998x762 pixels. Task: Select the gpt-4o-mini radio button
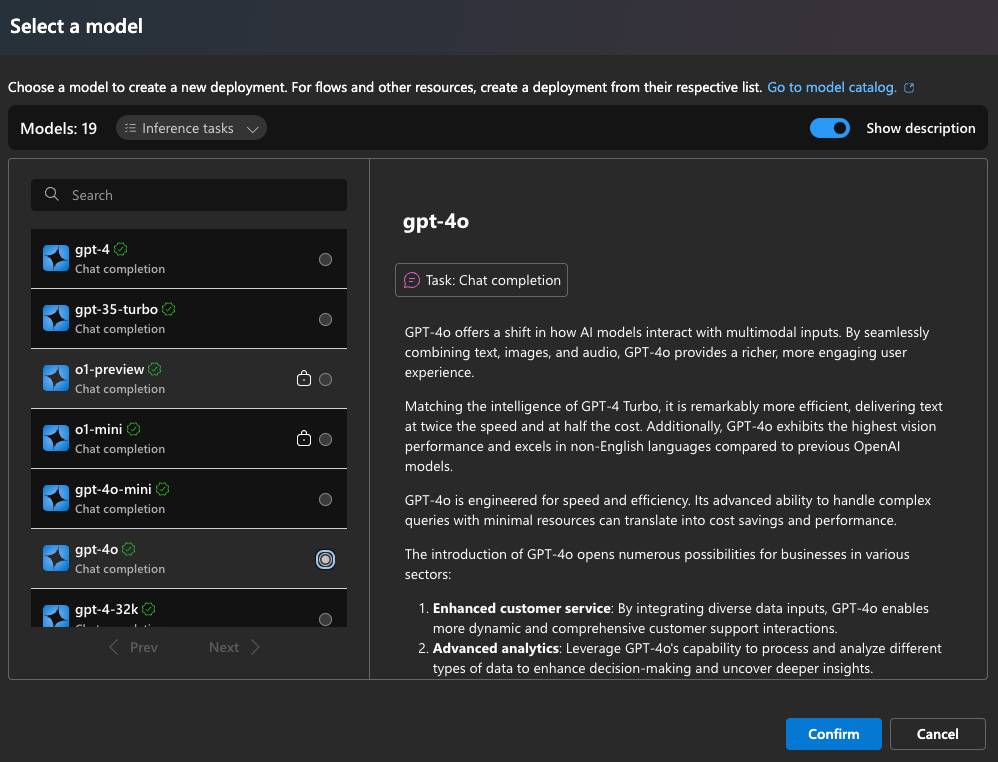tap(325, 499)
